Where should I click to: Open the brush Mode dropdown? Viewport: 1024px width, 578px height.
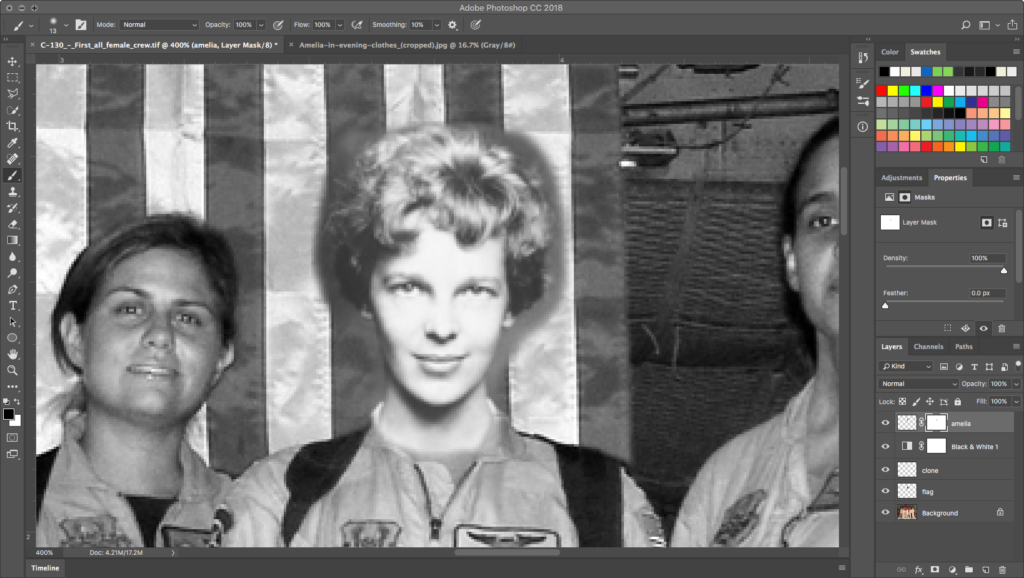tap(160, 24)
